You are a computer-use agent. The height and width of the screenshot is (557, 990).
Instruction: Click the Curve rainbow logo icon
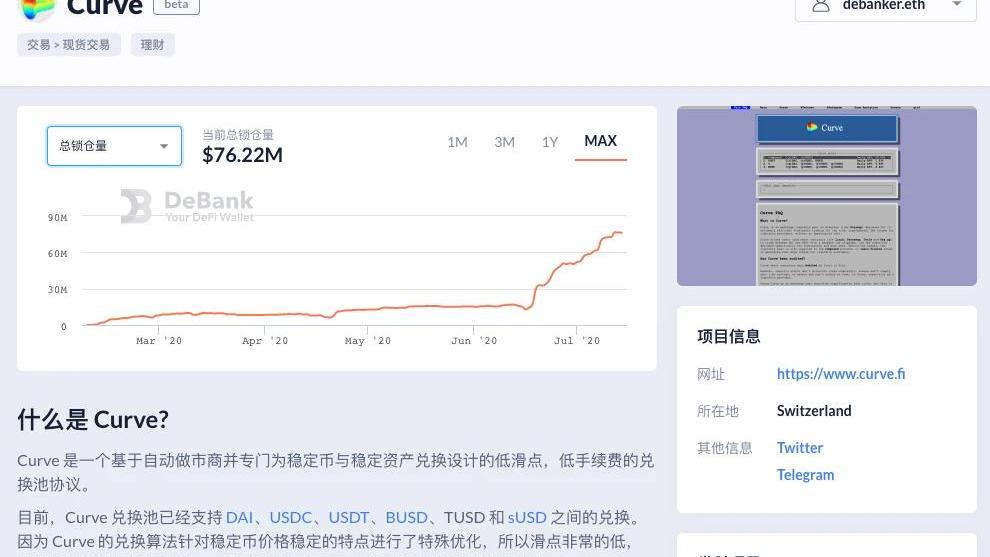(x=37, y=8)
